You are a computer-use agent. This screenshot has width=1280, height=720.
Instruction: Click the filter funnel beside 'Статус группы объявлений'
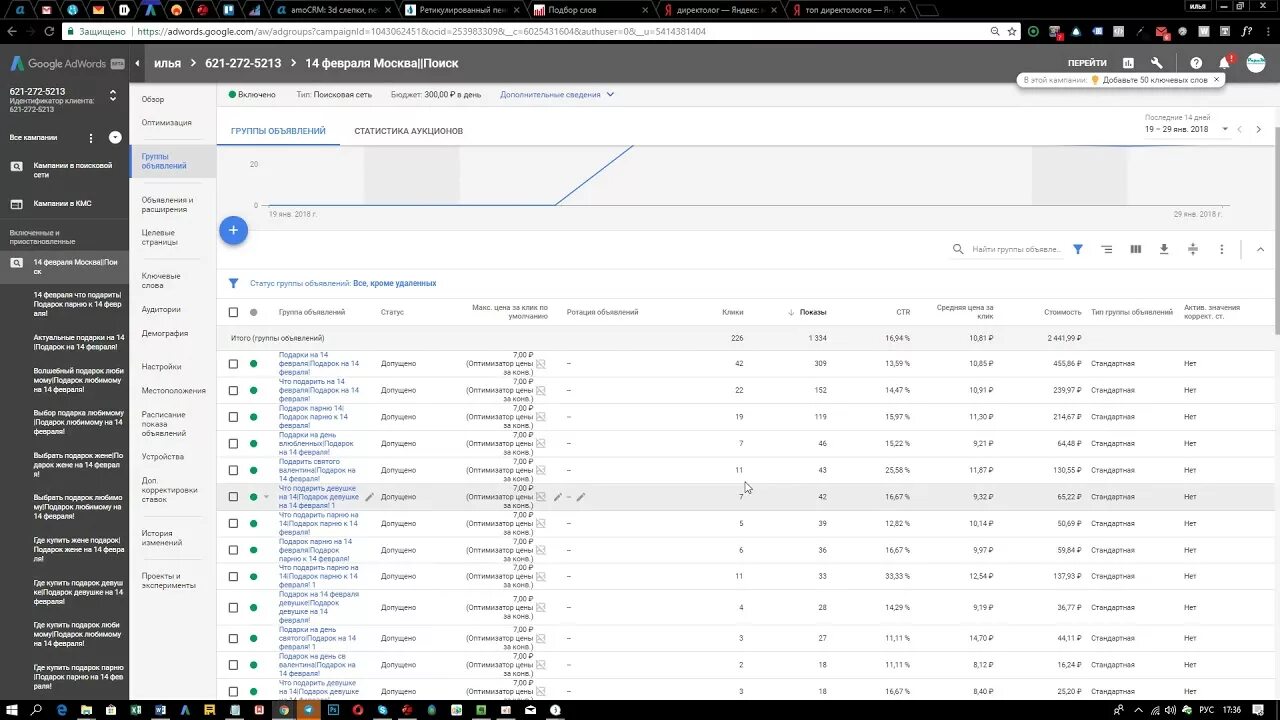(x=234, y=283)
